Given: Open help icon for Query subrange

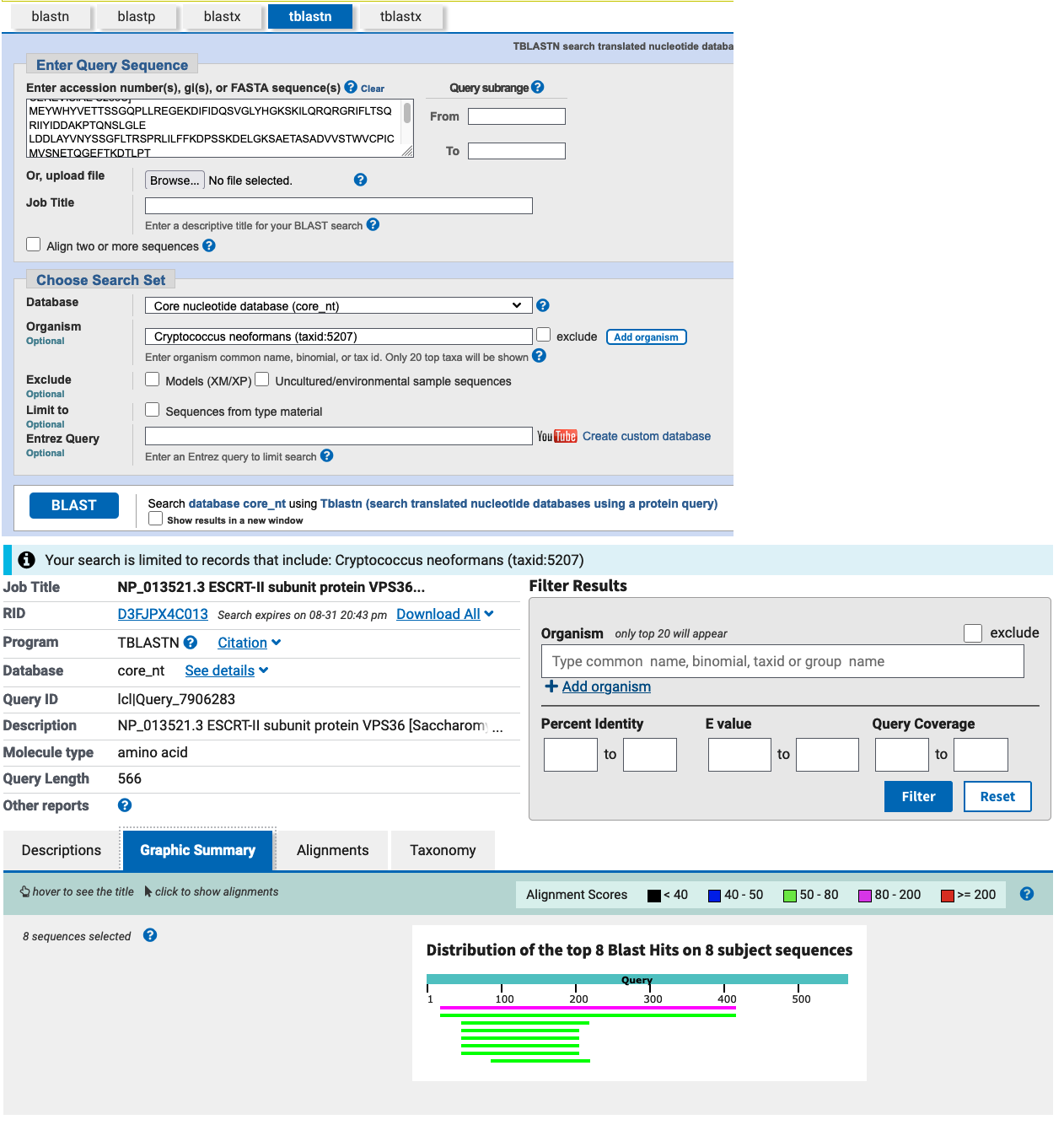Looking at the screenshot, I should [x=538, y=87].
